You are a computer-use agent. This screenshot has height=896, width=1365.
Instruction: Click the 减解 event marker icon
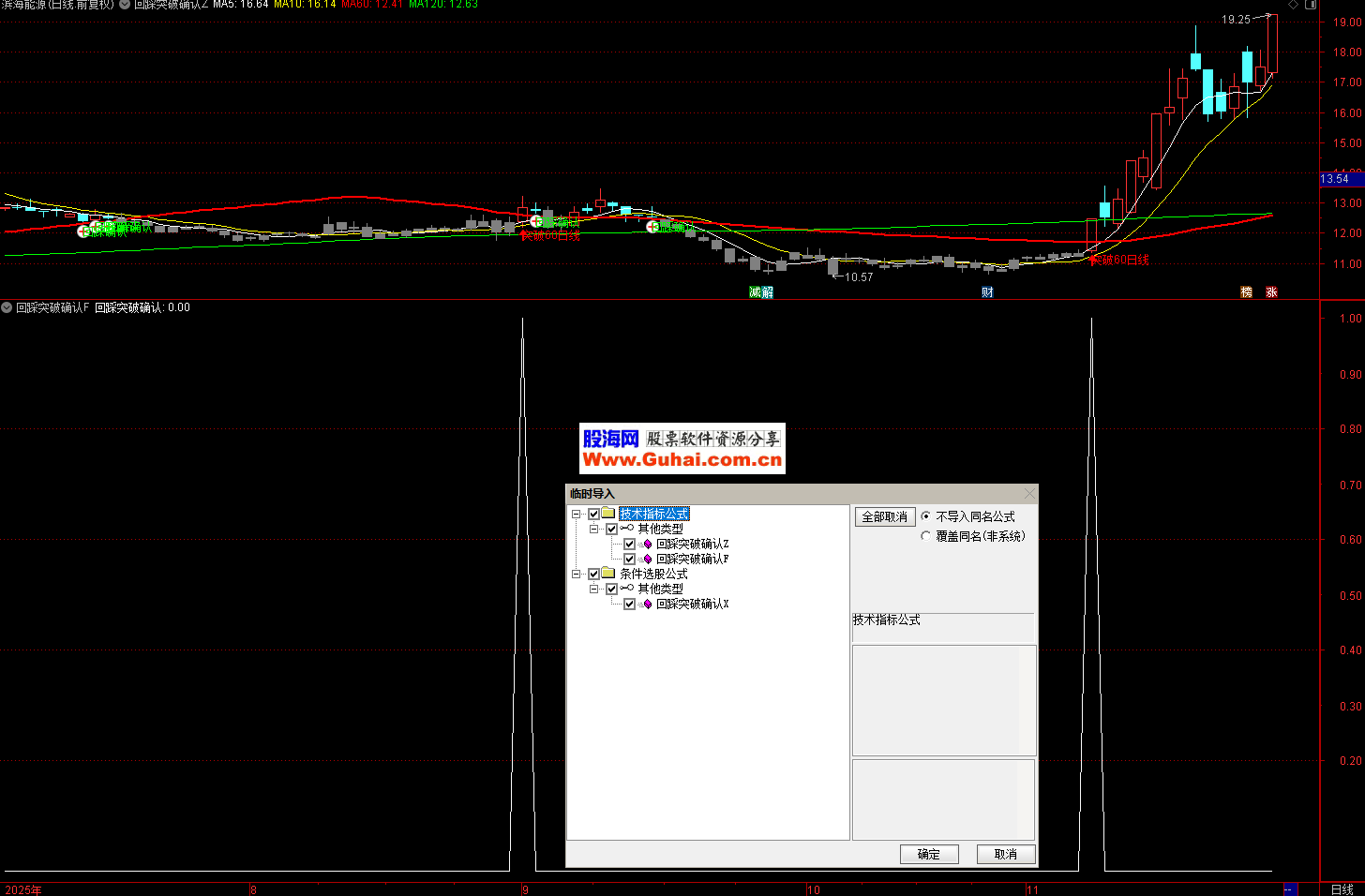761,292
